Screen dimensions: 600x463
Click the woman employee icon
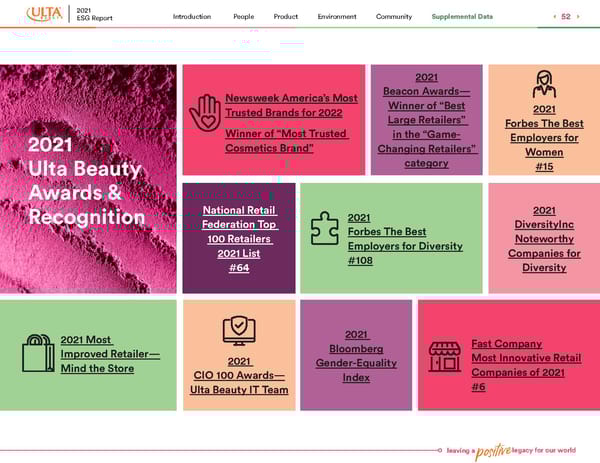click(544, 84)
